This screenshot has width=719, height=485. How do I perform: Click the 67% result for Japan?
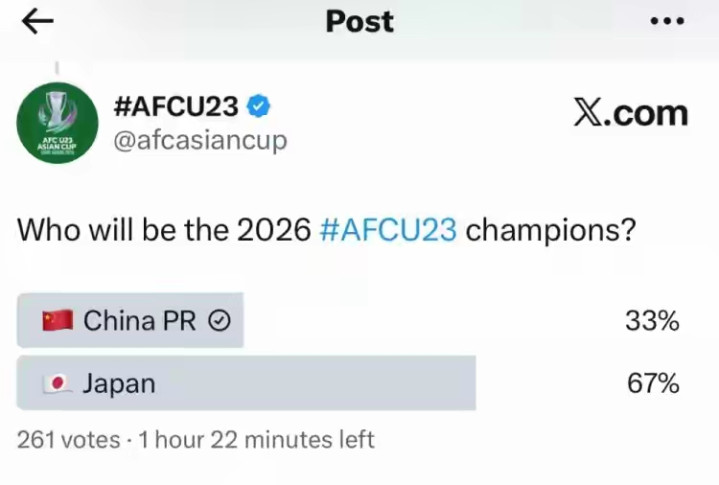click(654, 382)
